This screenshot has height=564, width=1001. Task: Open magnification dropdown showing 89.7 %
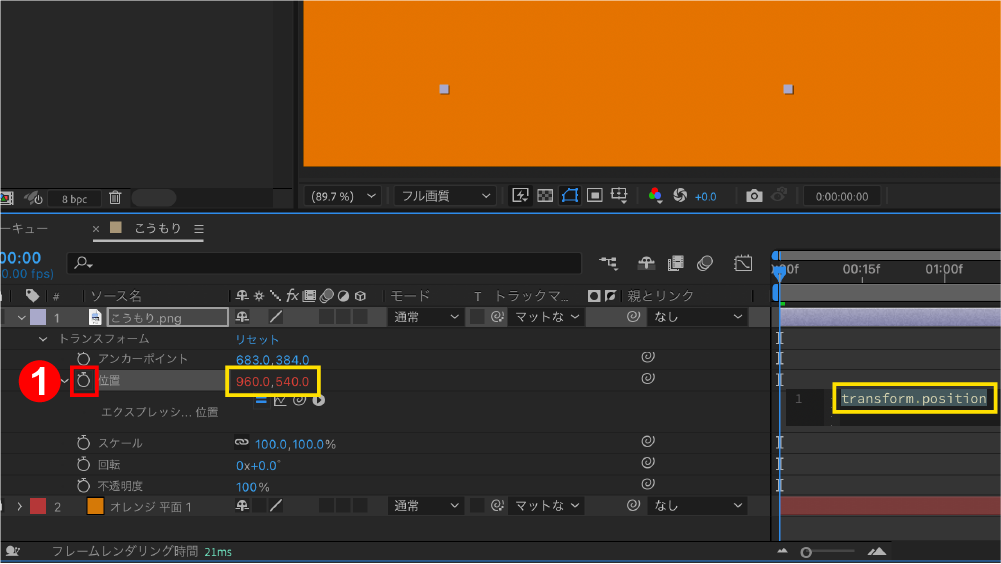pyautogui.click(x=343, y=196)
